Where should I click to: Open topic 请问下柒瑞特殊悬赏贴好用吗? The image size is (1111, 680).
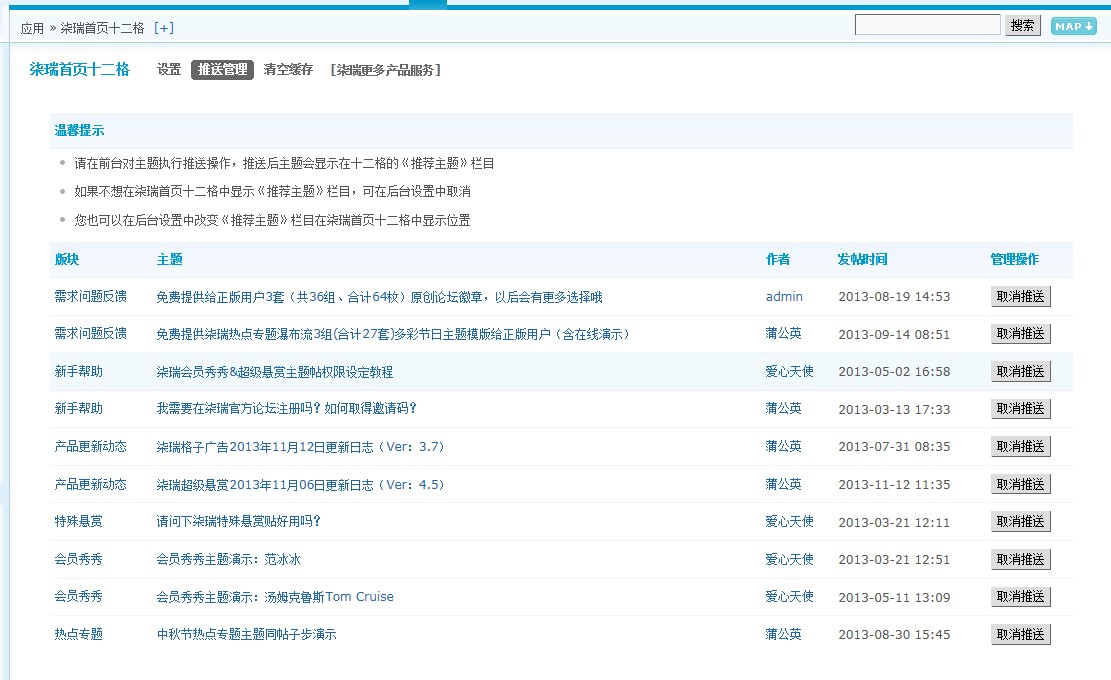[x=238, y=522]
